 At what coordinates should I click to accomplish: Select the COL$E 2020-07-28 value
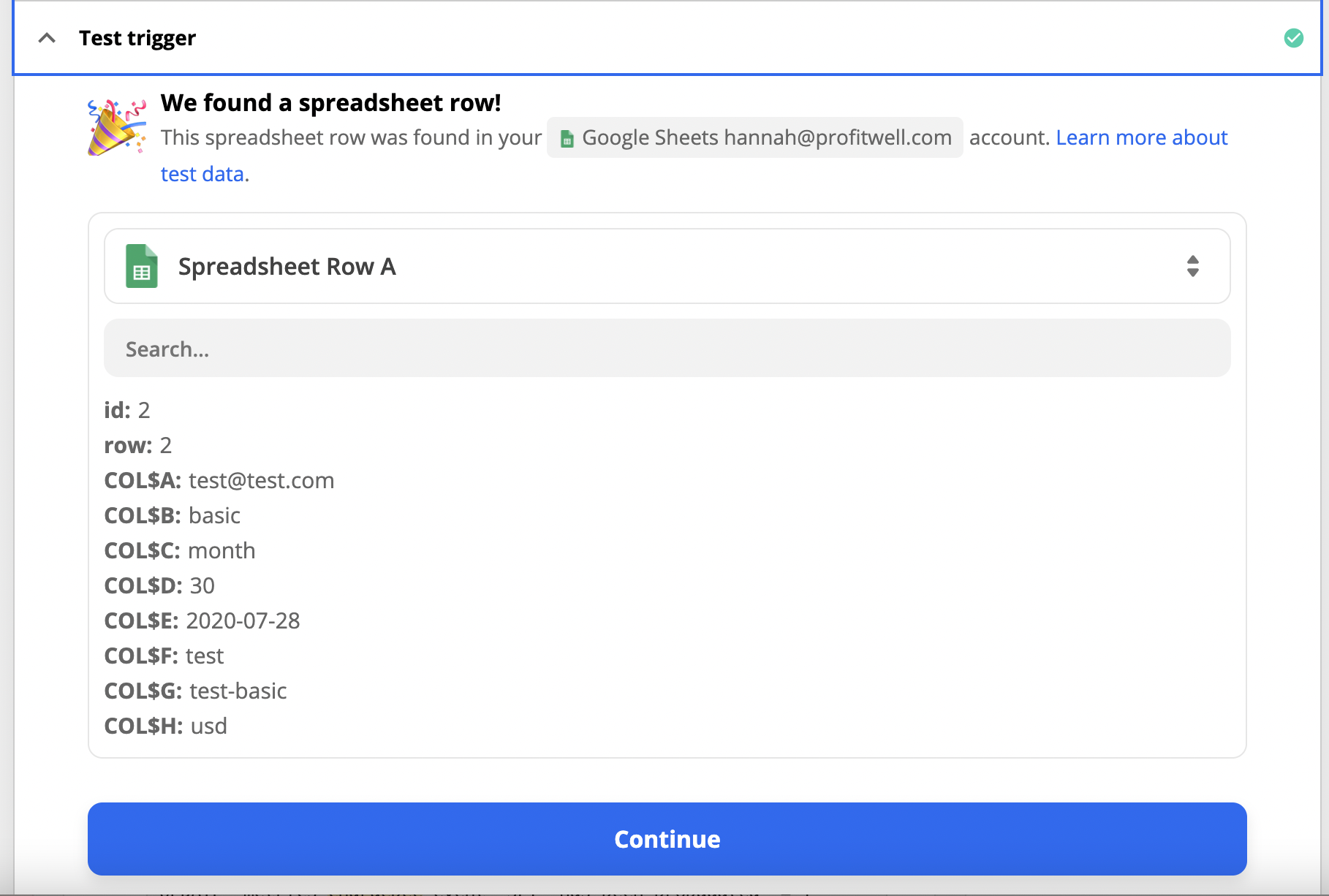243,620
